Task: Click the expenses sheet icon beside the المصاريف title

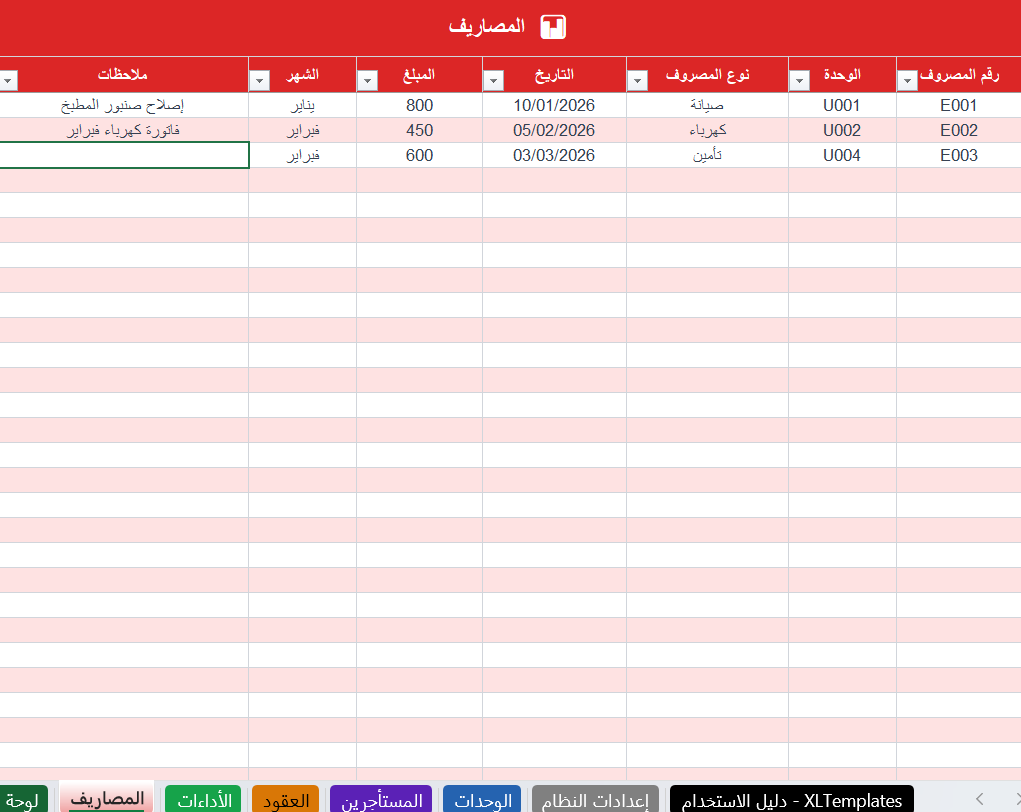Action: pyautogui.click(x=553, y=27)
